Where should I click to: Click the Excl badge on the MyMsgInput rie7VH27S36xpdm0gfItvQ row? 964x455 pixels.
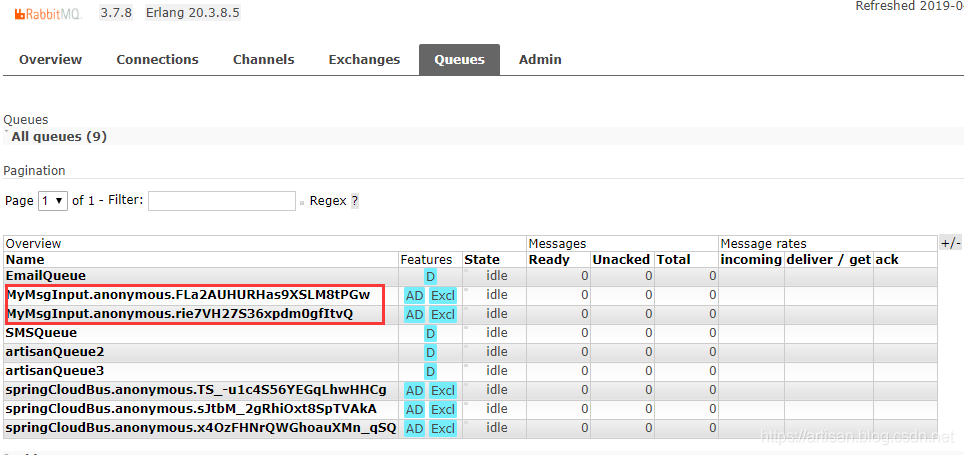click(442, 315)
